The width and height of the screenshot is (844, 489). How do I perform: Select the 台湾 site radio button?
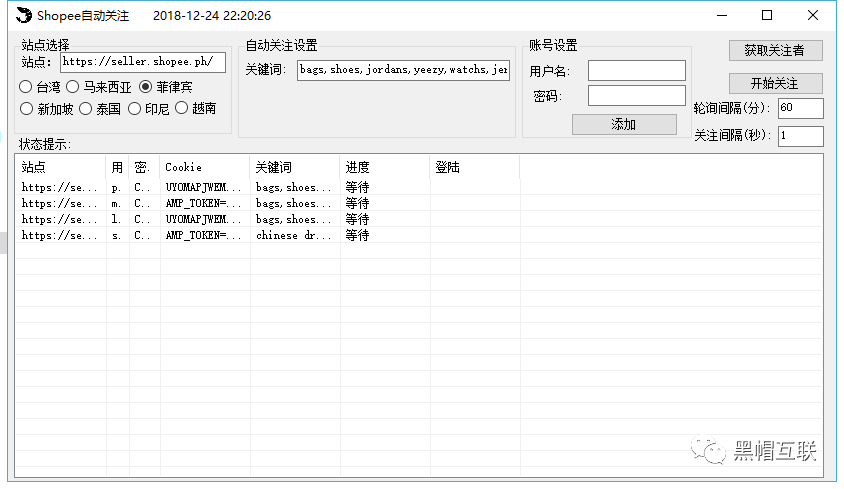pyautogui.click(x=25, y=87)
